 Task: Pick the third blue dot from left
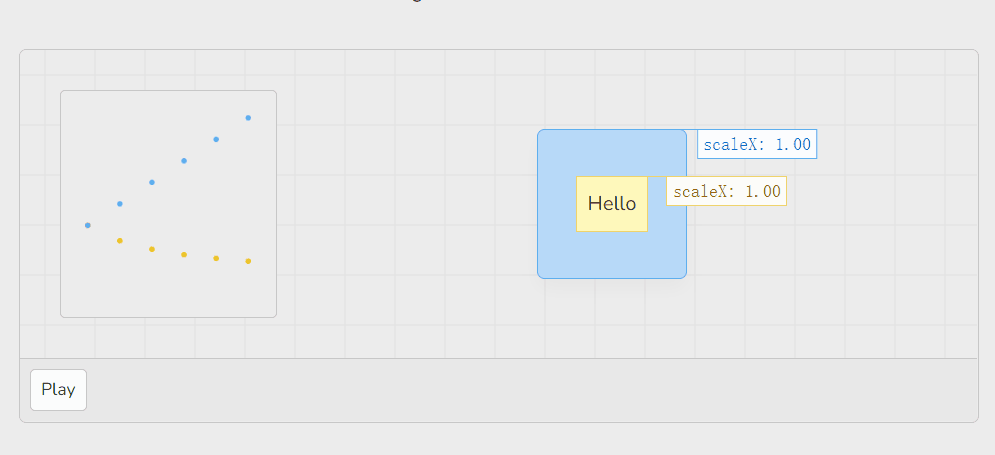[x=152, y=182]
